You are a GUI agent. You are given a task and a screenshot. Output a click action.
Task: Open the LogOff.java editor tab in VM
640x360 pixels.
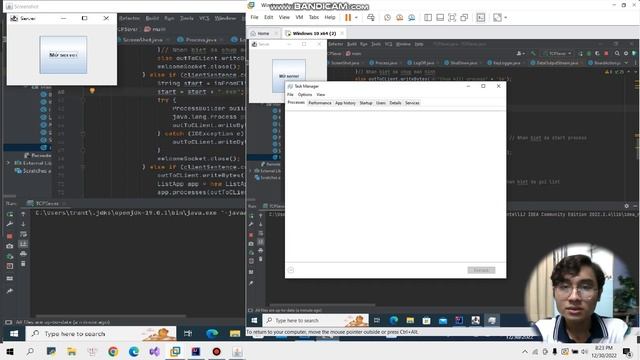[423, 63]
